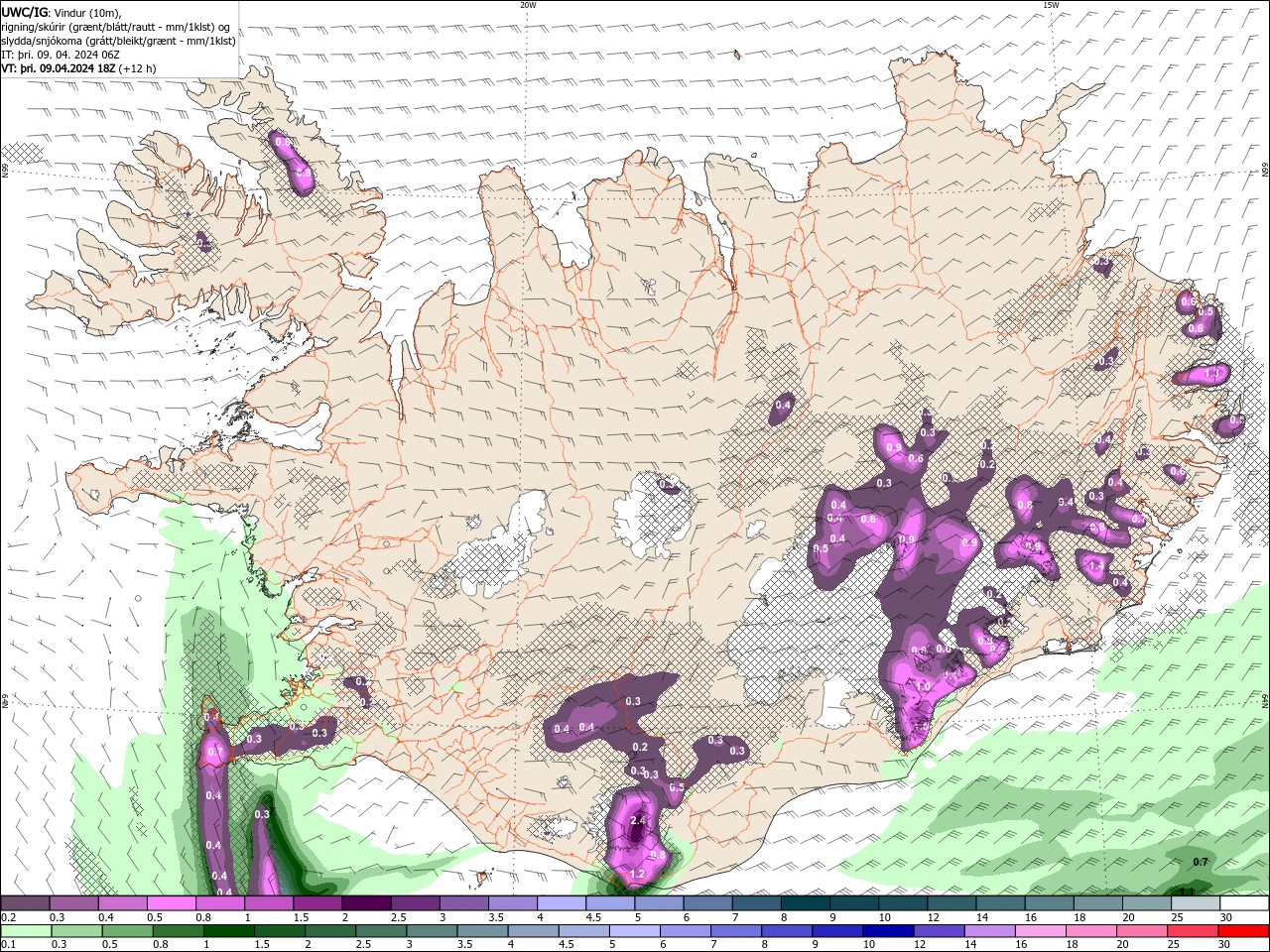Select the lower-row rain swatch labeled 16
This screenshot has width=1270, height=952.
[x=1041, y=931]
